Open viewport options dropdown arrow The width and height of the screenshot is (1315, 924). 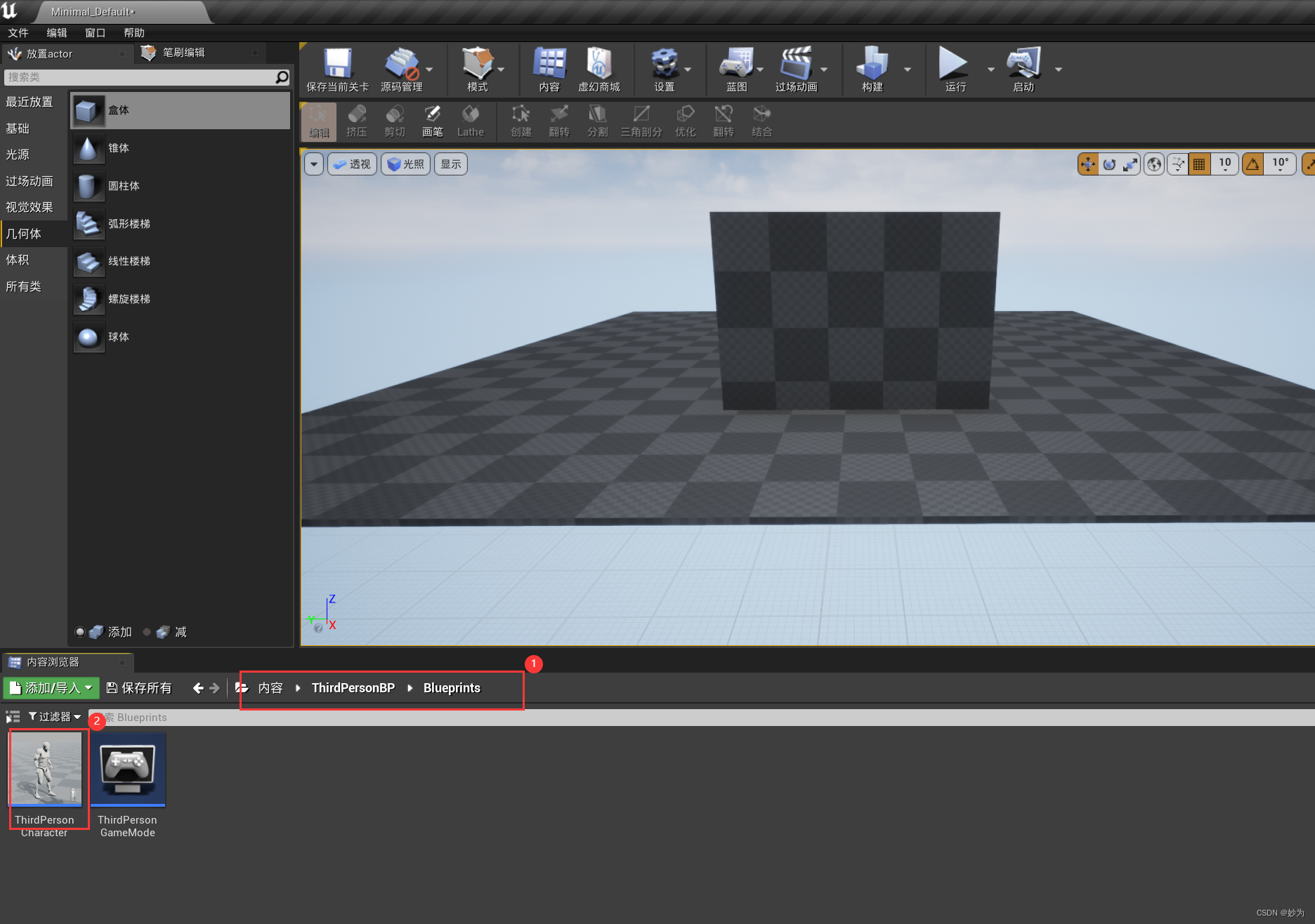point(314,164)
